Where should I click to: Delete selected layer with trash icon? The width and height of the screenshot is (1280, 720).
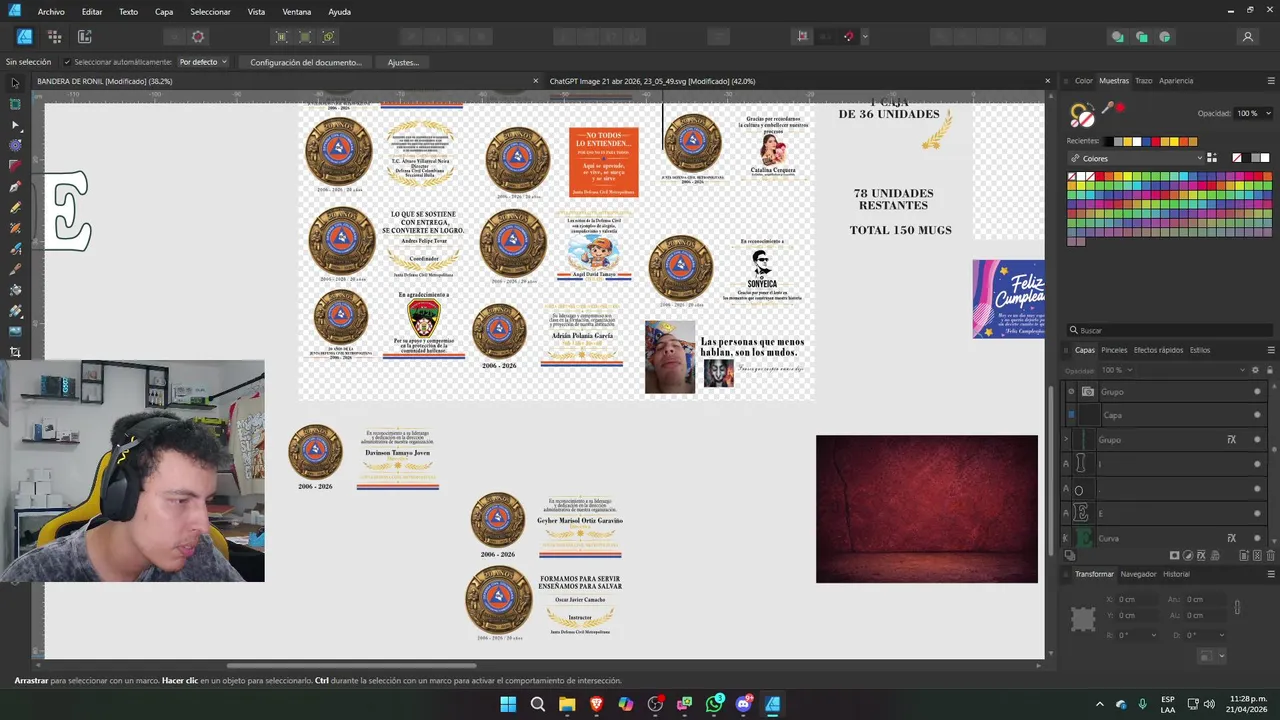tap(1270, 555)
